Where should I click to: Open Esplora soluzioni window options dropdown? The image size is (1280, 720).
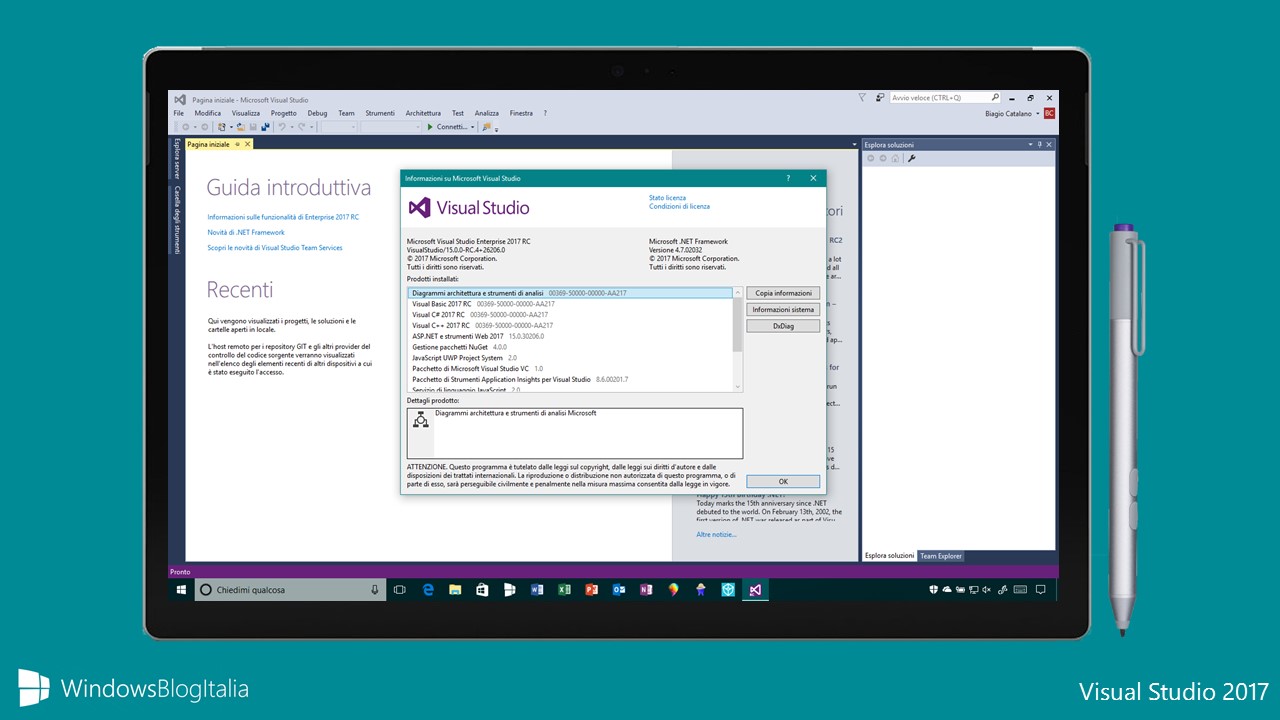1030,144
